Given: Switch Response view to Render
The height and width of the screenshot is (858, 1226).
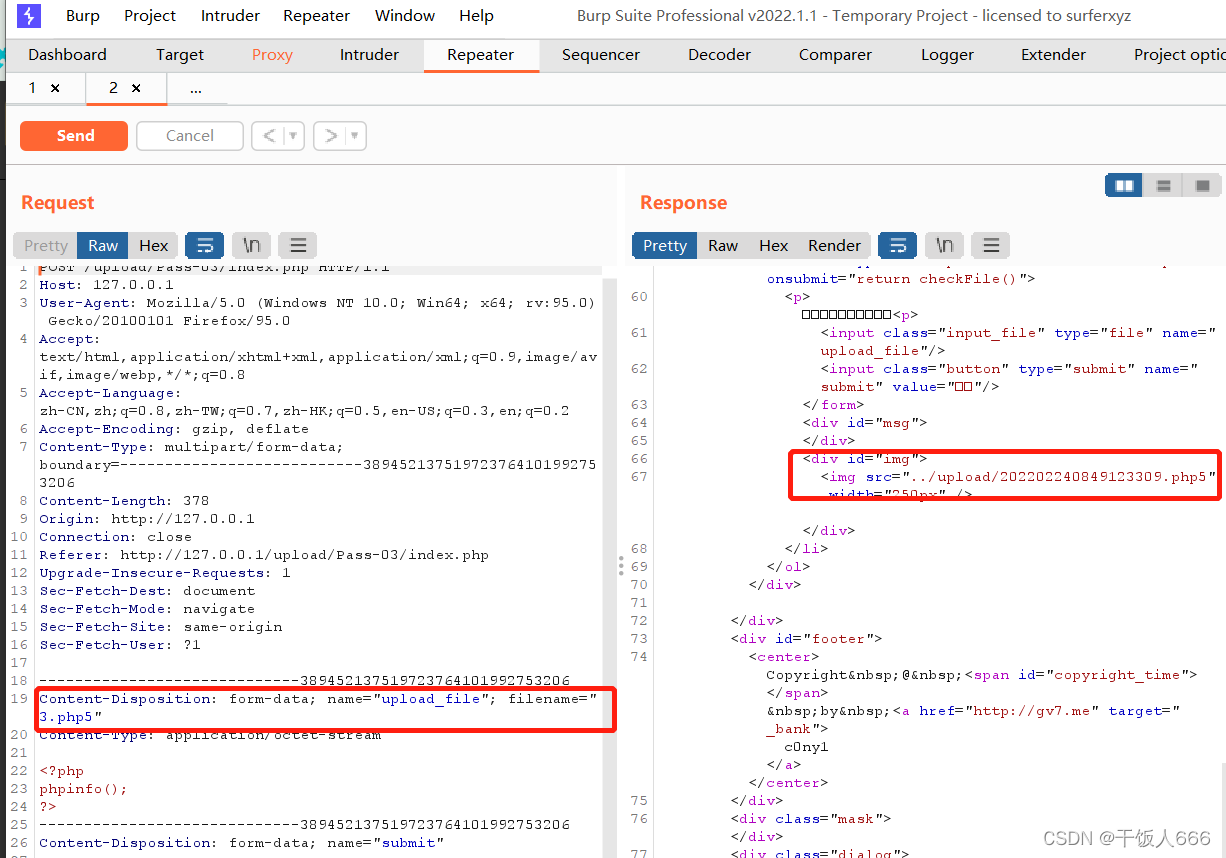Looking at the screenshot, I should [834, 245].
